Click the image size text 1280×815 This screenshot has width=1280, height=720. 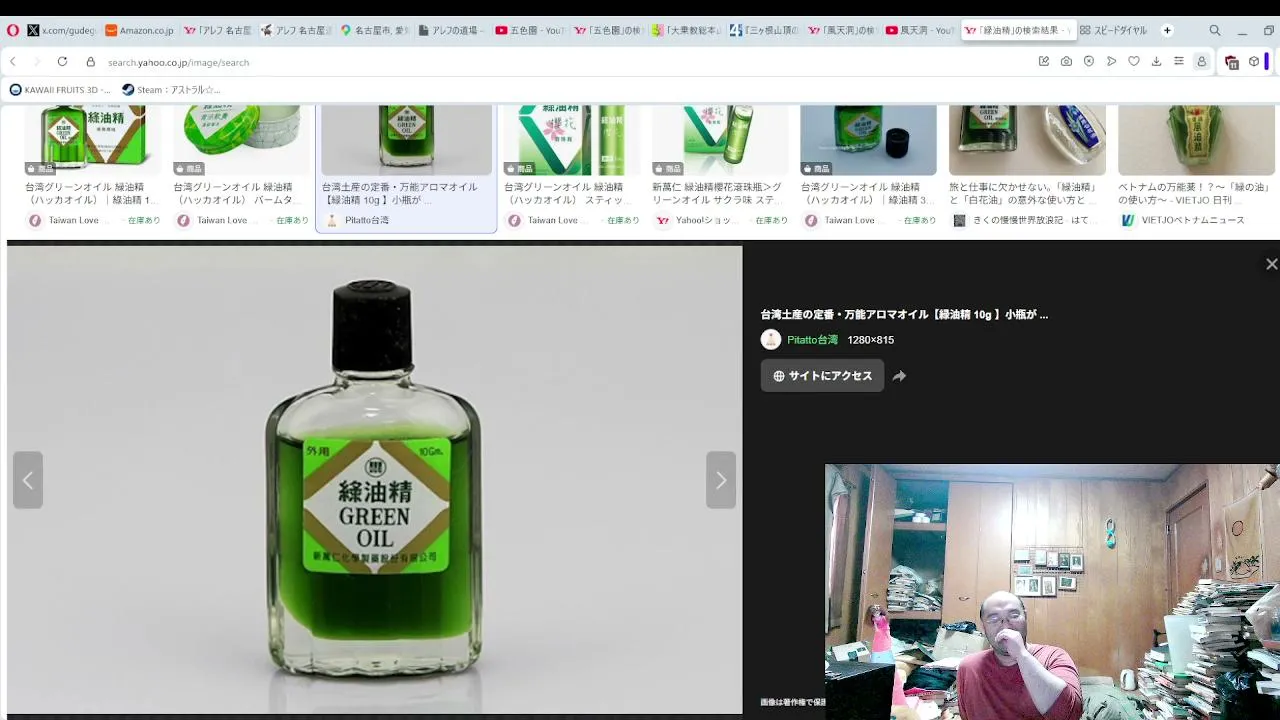(x=871, y=340)
